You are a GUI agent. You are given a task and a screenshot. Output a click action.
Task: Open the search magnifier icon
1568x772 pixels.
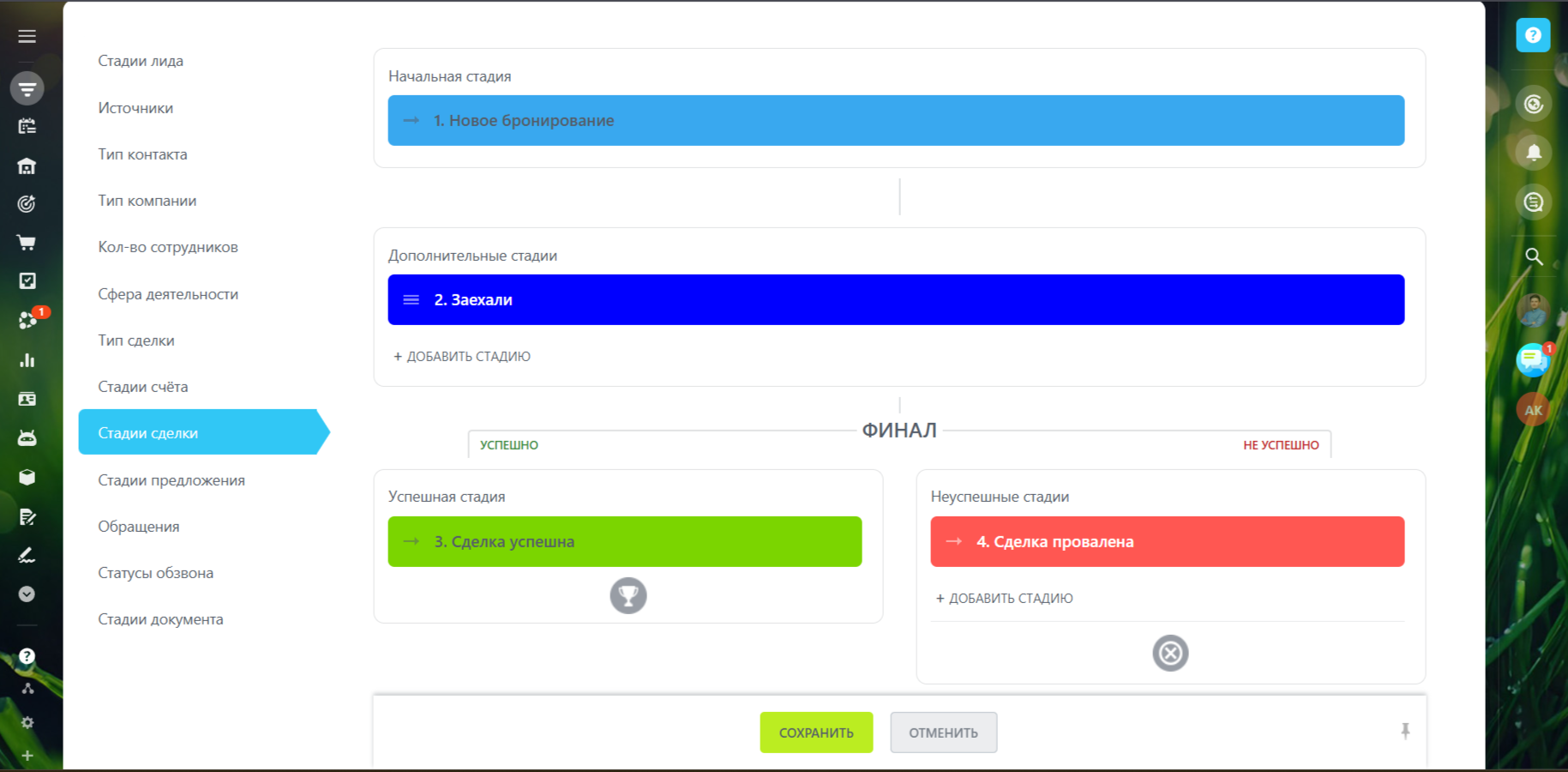point(1534,256)
